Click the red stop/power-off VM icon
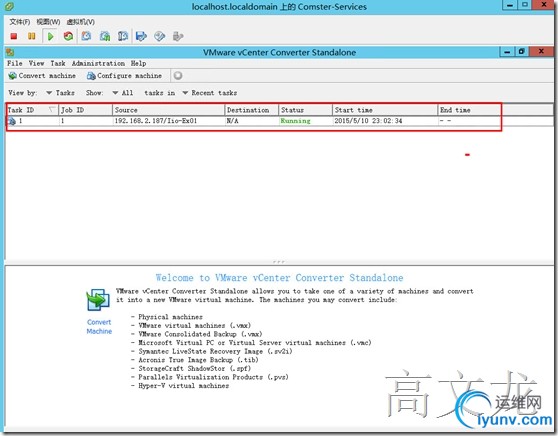 (14, 36)
